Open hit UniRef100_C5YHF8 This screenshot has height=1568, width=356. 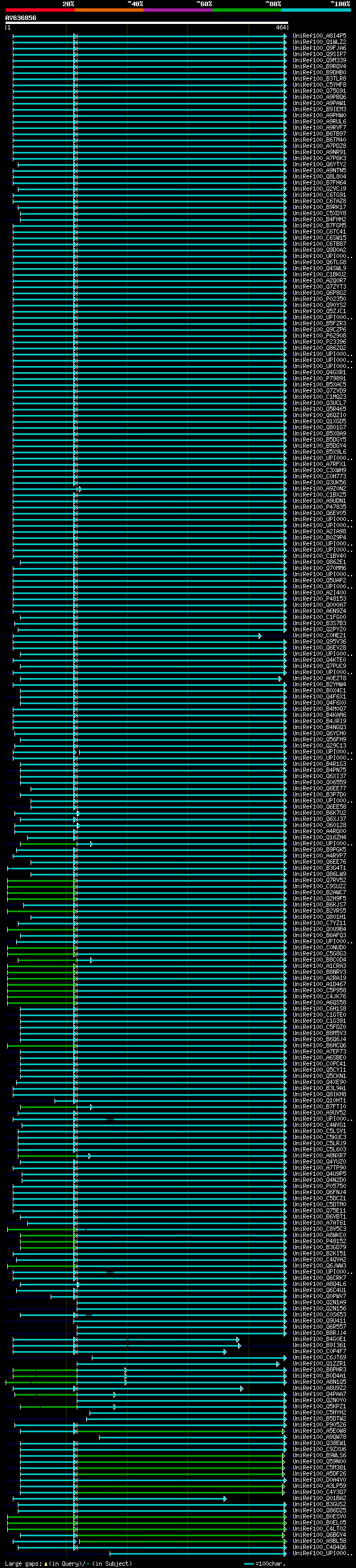tap(319, 85)
